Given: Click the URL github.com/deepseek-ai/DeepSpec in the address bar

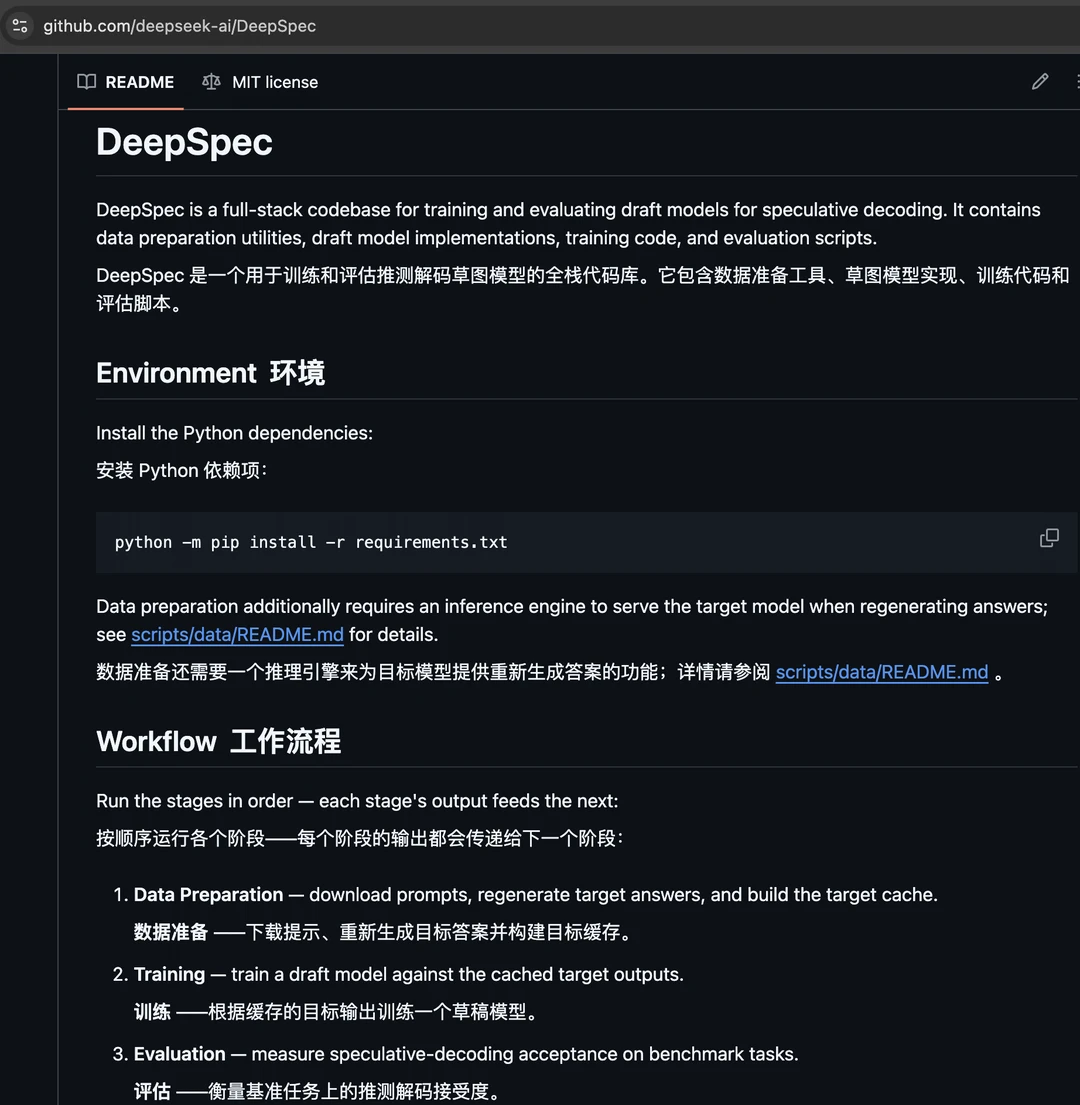Looking at the screenshot, I should point(180,26).
